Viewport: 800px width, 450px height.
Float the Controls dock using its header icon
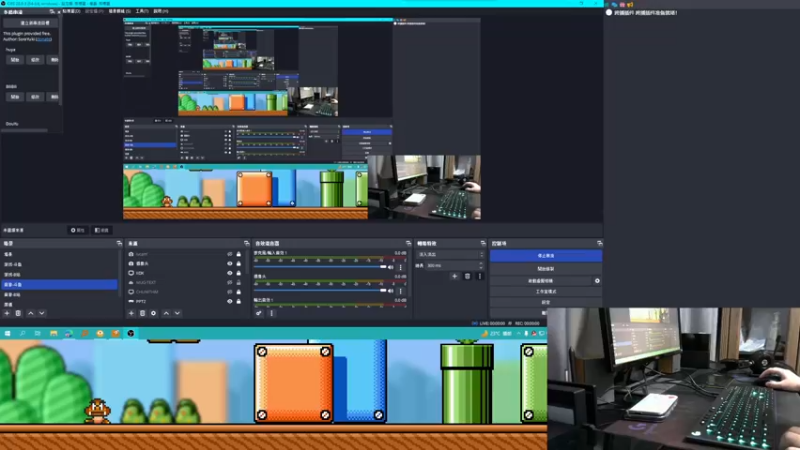coord(599,243)
